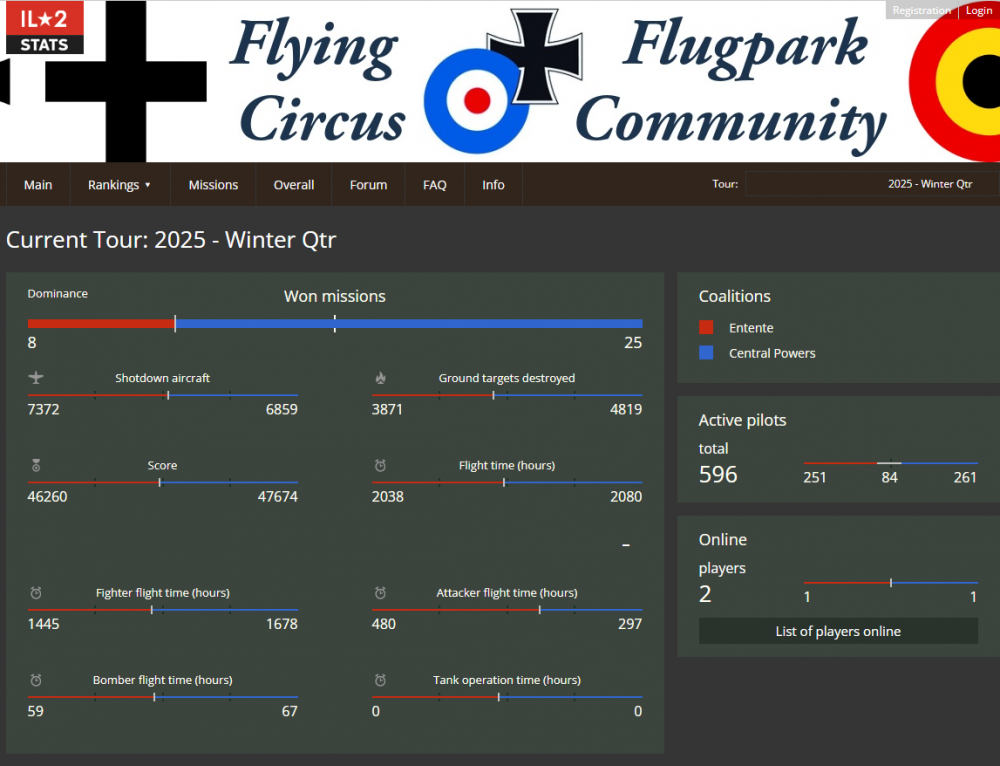Click the RAF roundel in the banner
This screenshot has height=766, width=1000.
476,101
